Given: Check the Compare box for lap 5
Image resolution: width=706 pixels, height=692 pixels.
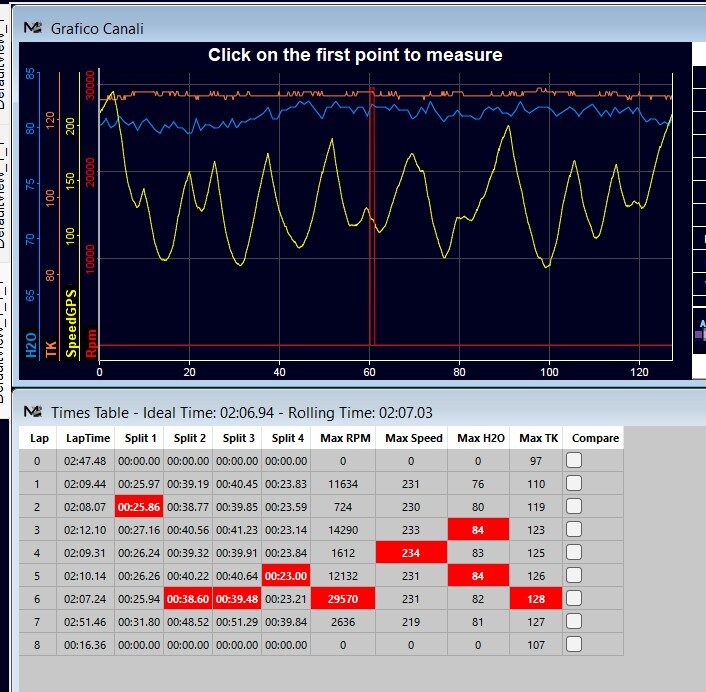Looking at the screenshot, I should [574, 575].
